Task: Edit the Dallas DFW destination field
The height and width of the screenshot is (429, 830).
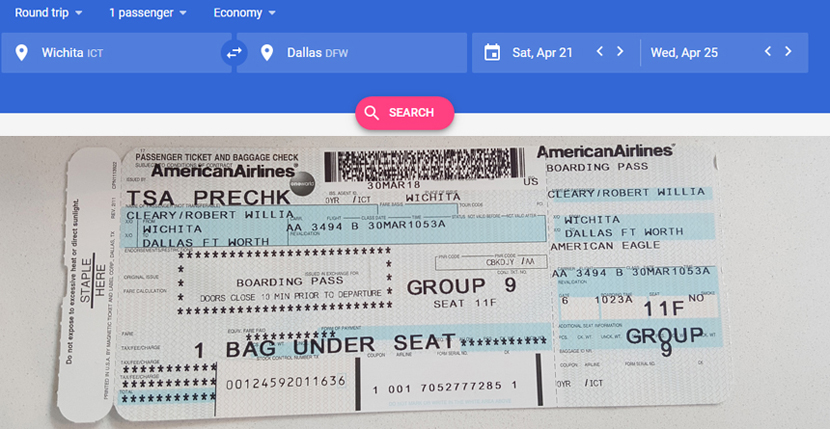Action: coord(351,52)
